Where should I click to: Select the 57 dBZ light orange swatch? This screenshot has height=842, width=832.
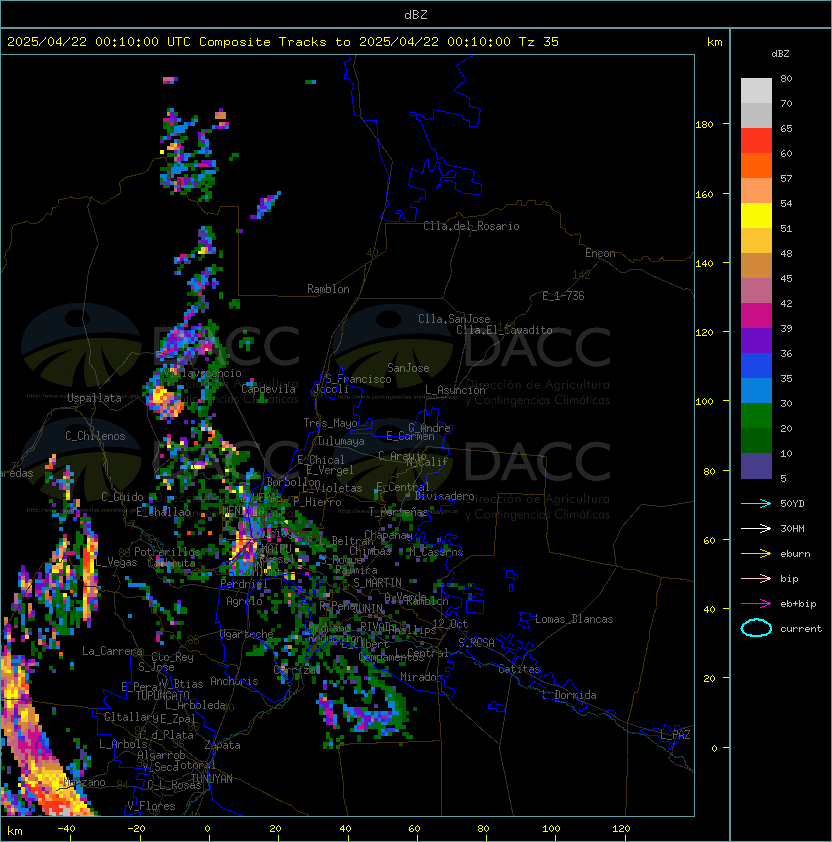(x=756, y=191)
